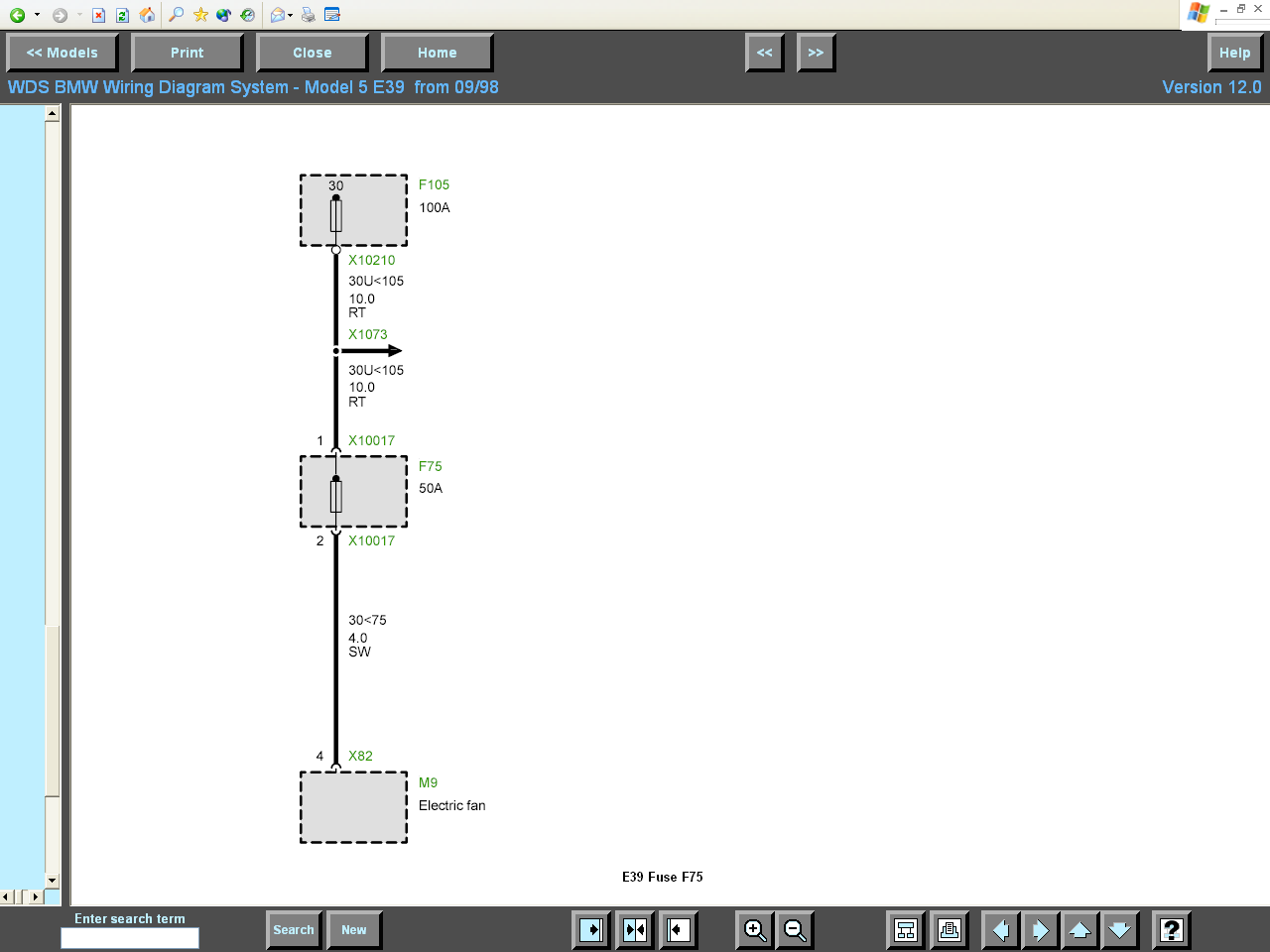This screenshot has width=1270, height=952.
Task: Click the question mark help icon
Action: [x=1171, y=930]
